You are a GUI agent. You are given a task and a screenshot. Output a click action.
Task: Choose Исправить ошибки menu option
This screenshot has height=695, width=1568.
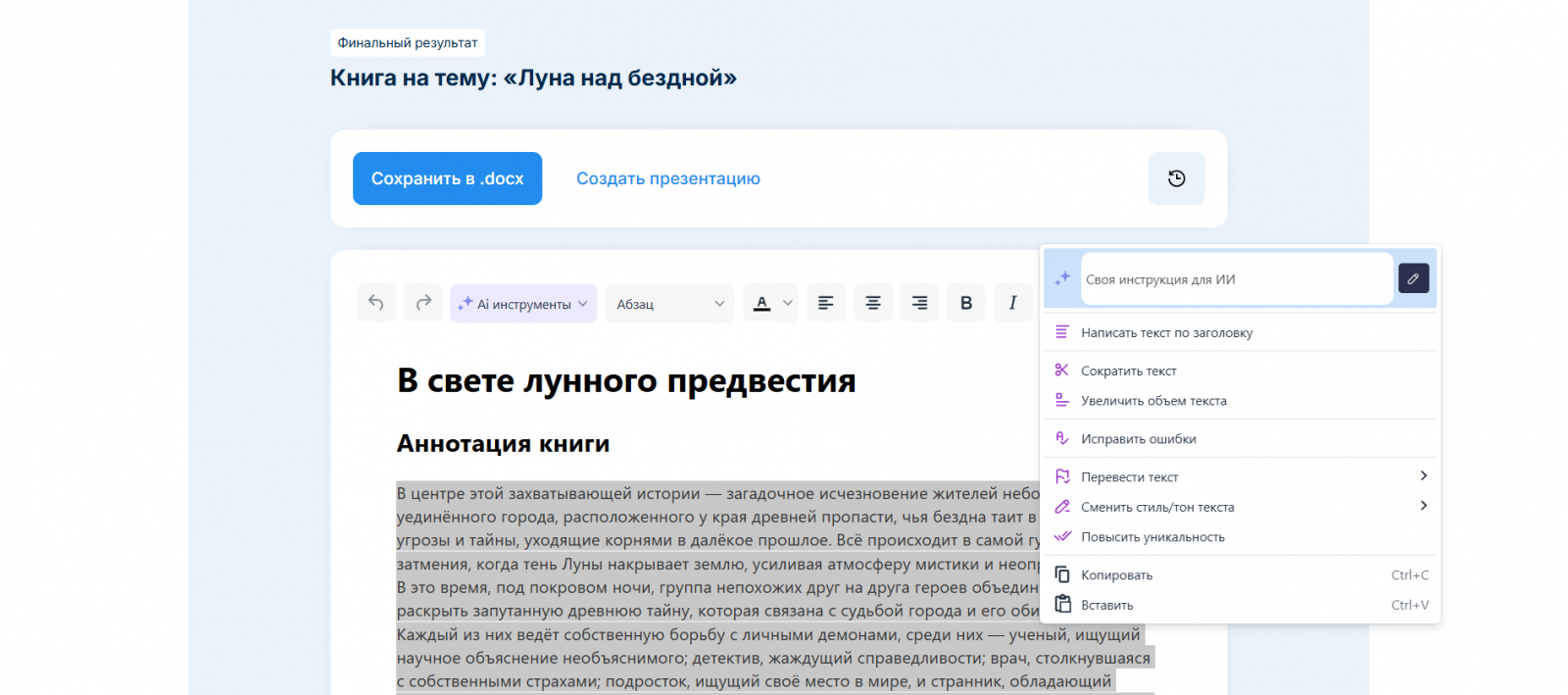1138,439
